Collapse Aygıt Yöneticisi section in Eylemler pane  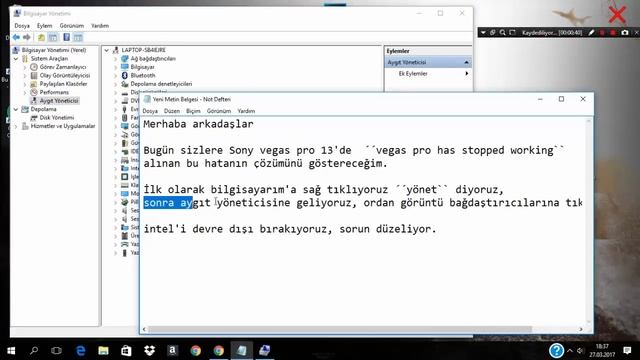(x=467, y=62)
